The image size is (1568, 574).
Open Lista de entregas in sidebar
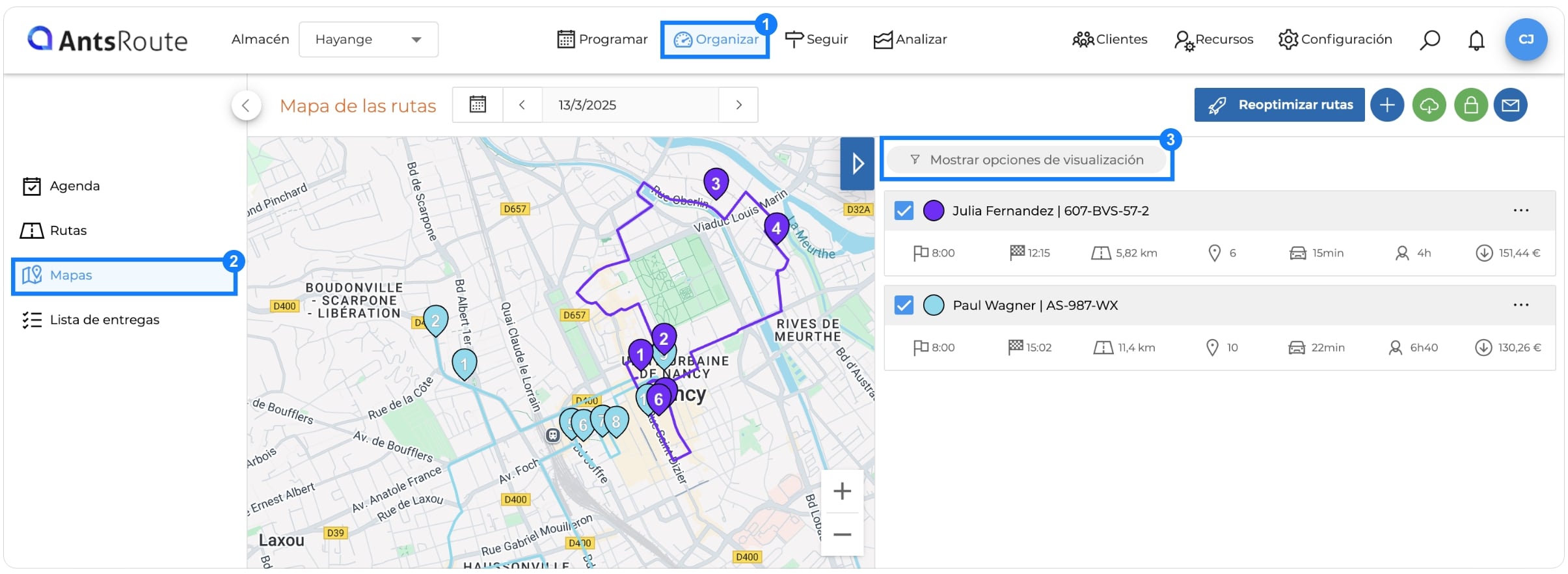pyautogui.click(x=91, y=320)
